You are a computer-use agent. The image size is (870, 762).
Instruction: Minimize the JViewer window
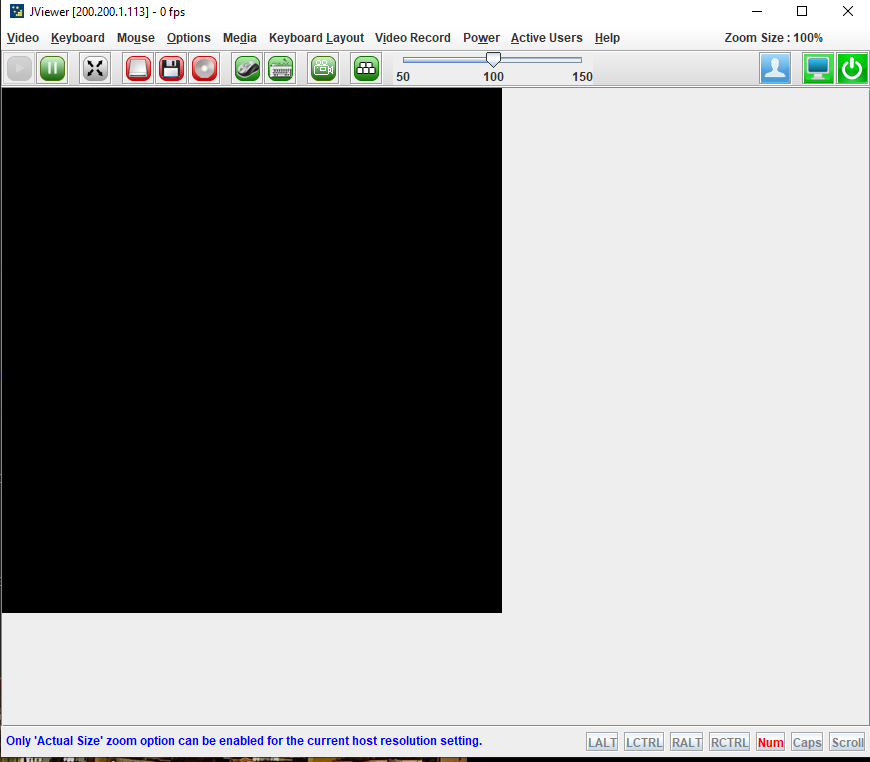coord(757,11)
